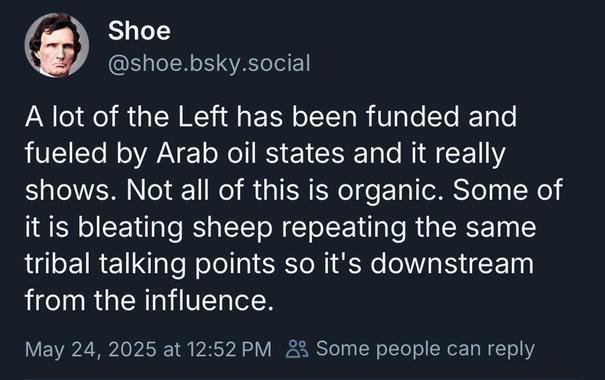This screenshot has width=605, height=380.
Task: Click the word "really" in the post
Action: click(470, 154)
